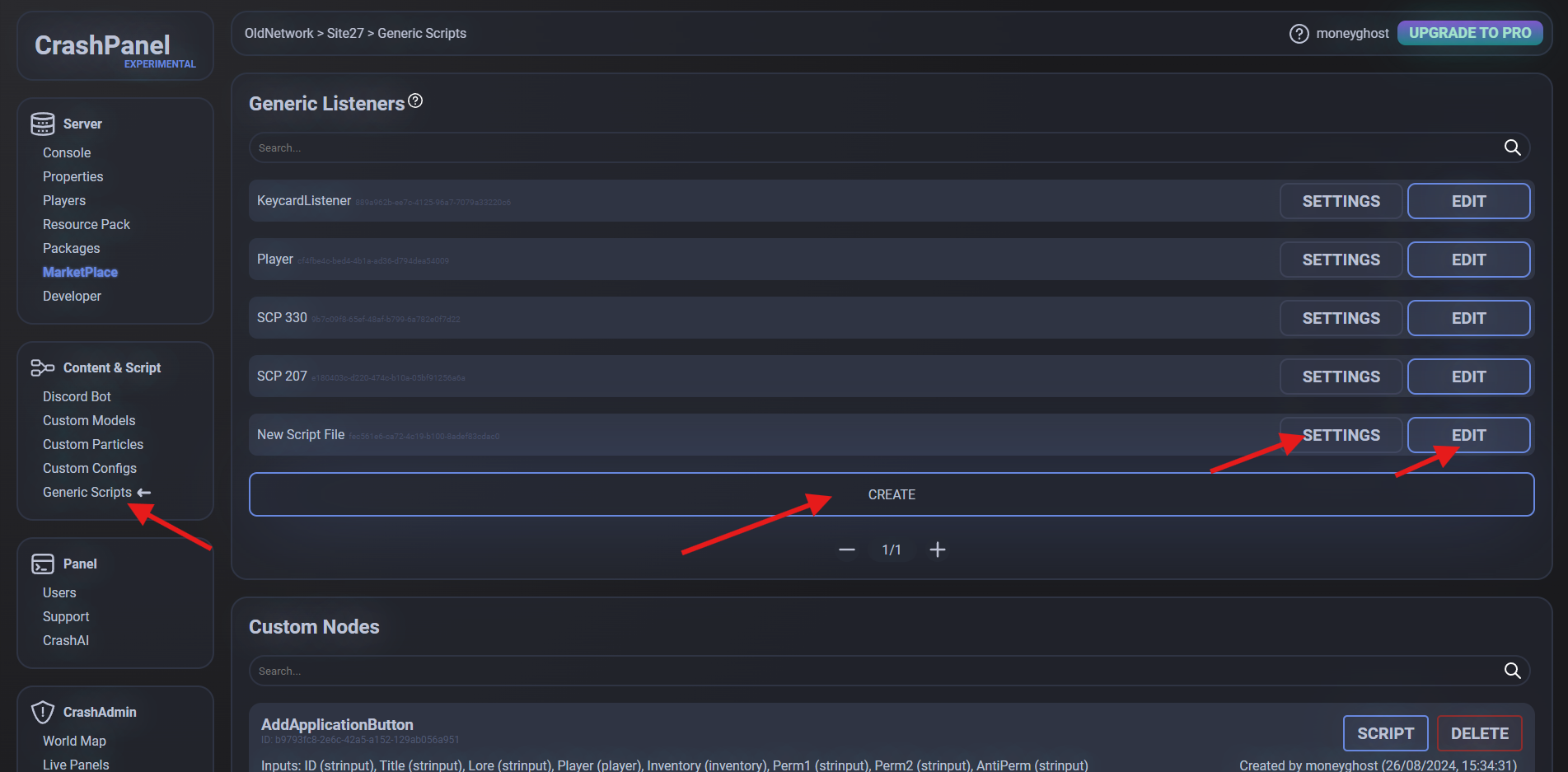Image resolution: width=1568 pixels, height=772 pixels.
Task: Click the Panel terminal icon in sidebar
Action: (43, 564)
